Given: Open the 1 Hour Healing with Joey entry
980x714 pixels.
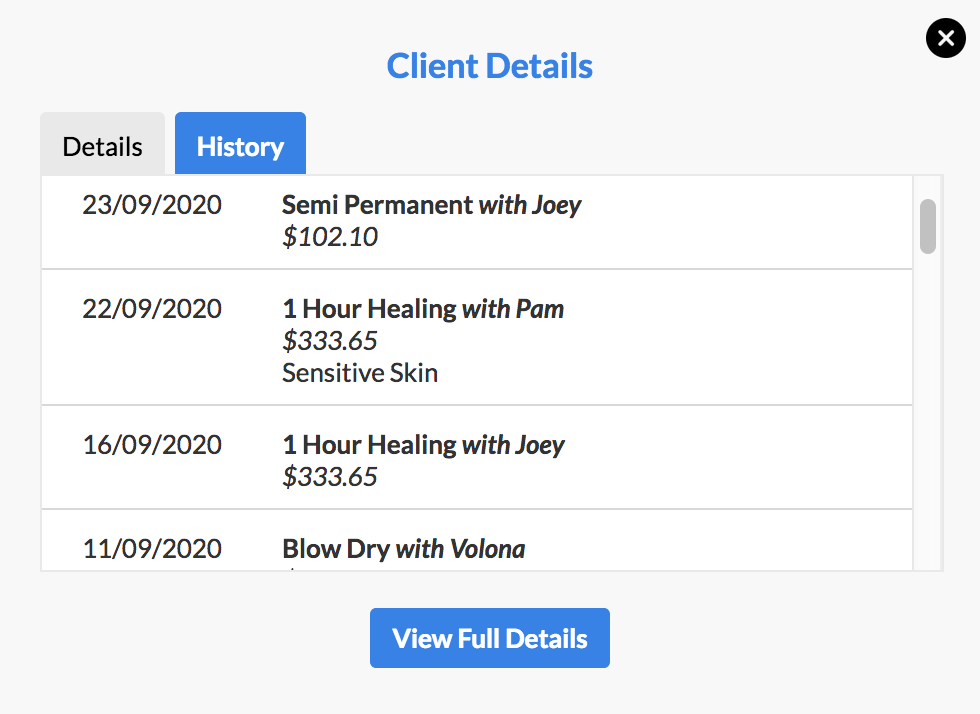Looking at the screenshot, I should [477, 458].
